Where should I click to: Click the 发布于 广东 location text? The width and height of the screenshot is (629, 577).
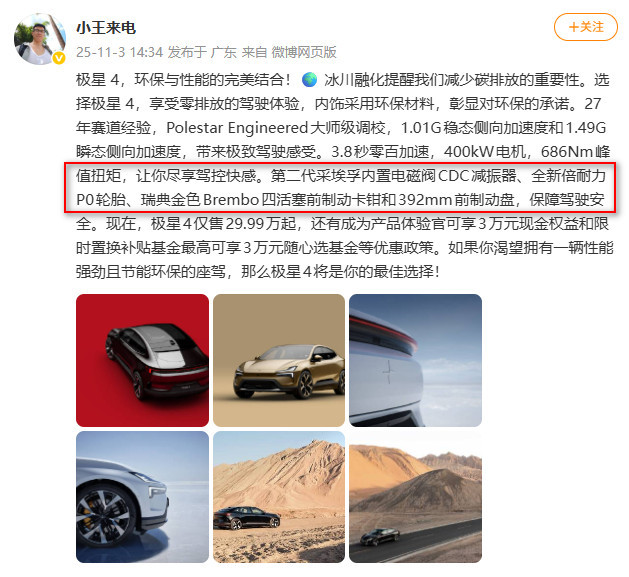[202, 52]
